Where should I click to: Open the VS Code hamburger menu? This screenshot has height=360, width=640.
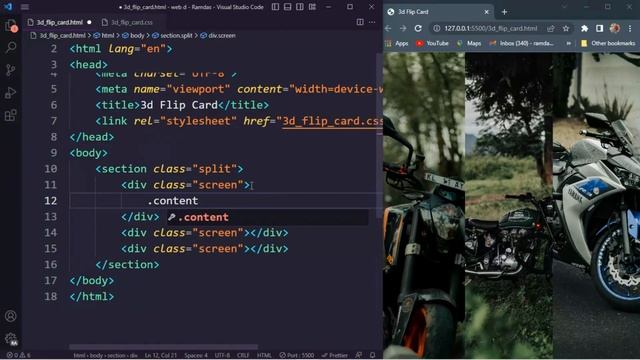pos(25,7)
